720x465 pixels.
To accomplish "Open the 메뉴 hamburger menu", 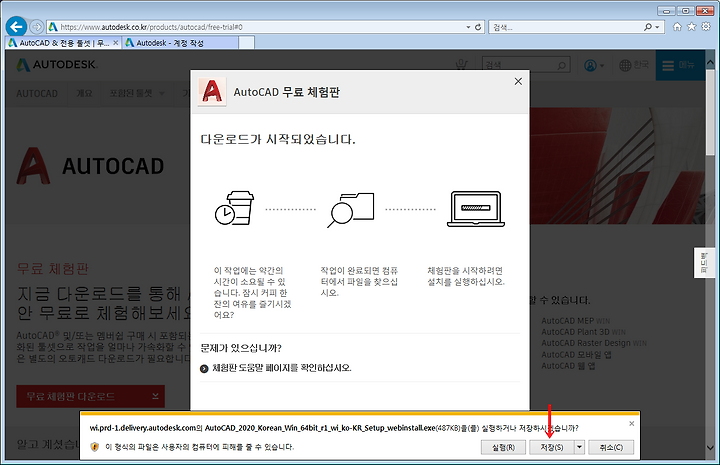I will pyautogui.click(x=679, y=65).
